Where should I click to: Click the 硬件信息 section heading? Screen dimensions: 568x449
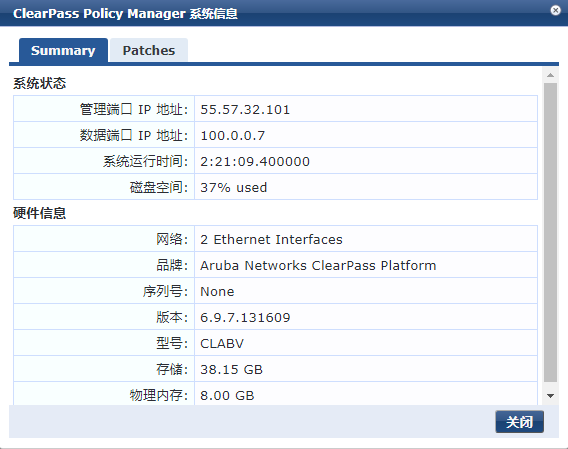[39, 213]
